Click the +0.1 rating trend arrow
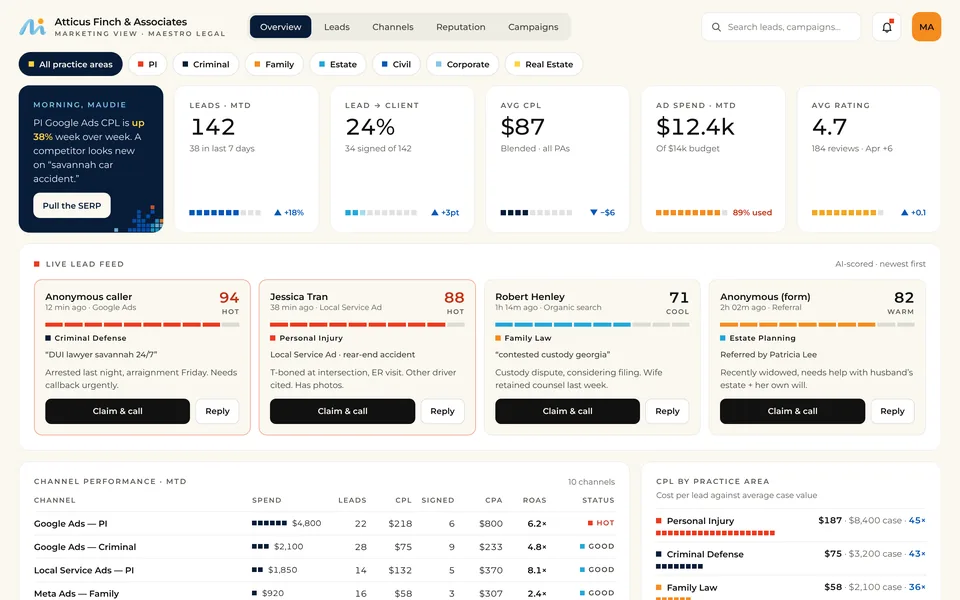This screenshot has width=960, height=600. (x=904, y=212)
